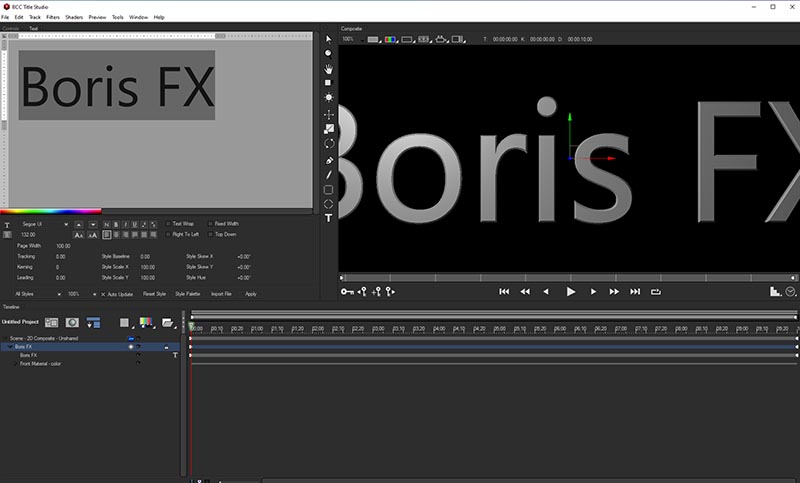Image resolution: width=800 pixels, height=483 pixels.
Task: Toggle the Auto Update checkbox
Action: [103, 294]
